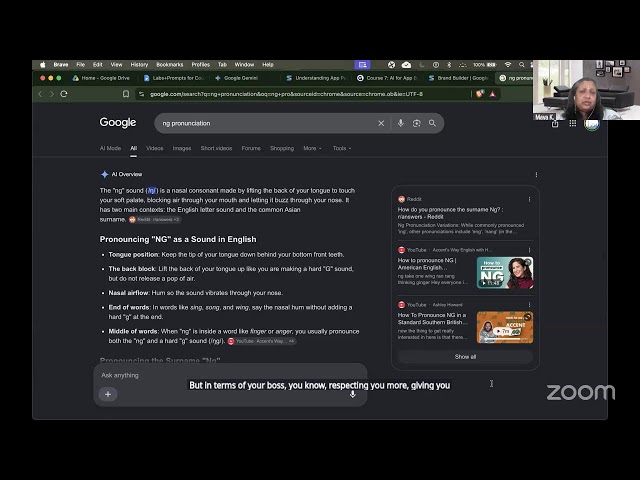
Task: Open three-dot menu for Accent's Way video
Action: click(529, 250)
